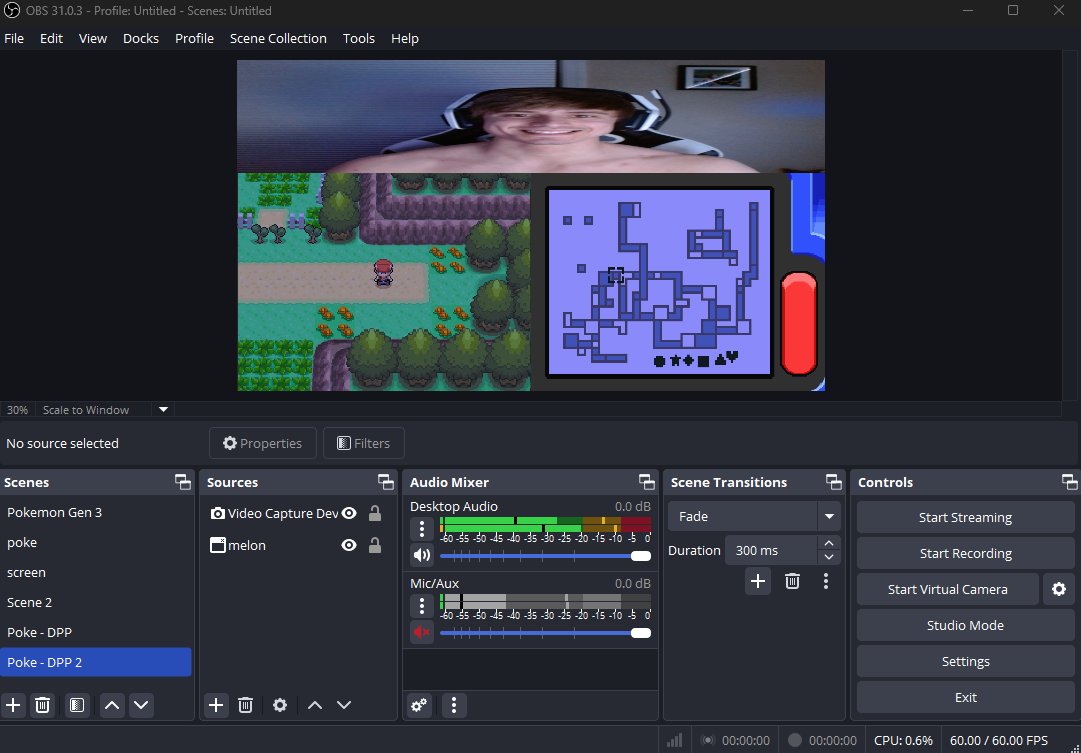Select the Scene 2 scene
The image size is (1081, 753).
(96, 602)
